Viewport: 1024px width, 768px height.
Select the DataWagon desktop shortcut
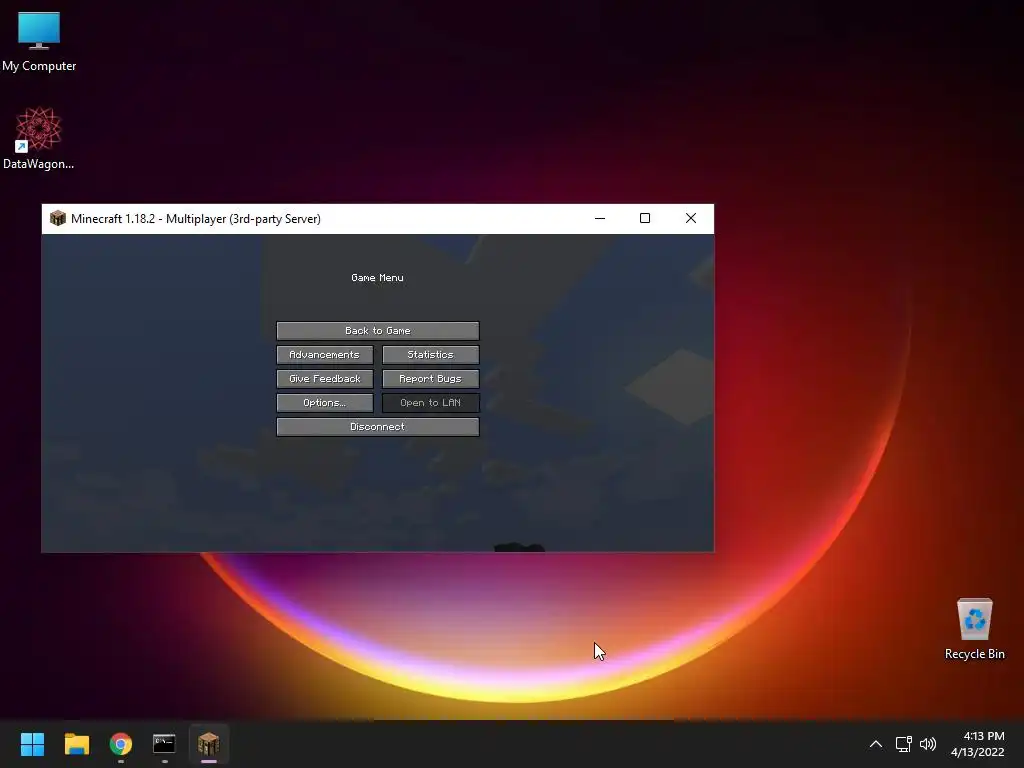[39, 138]
